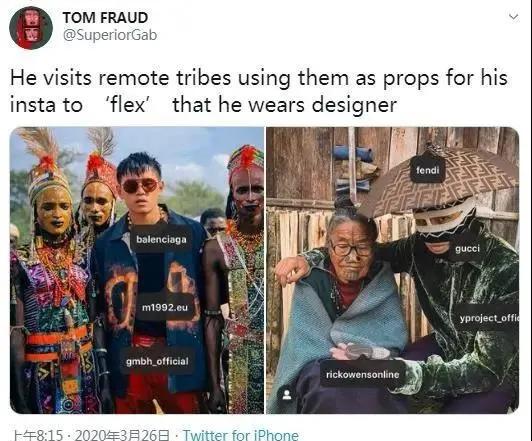Tap the gmbh_official product tag

coord(157,362)
